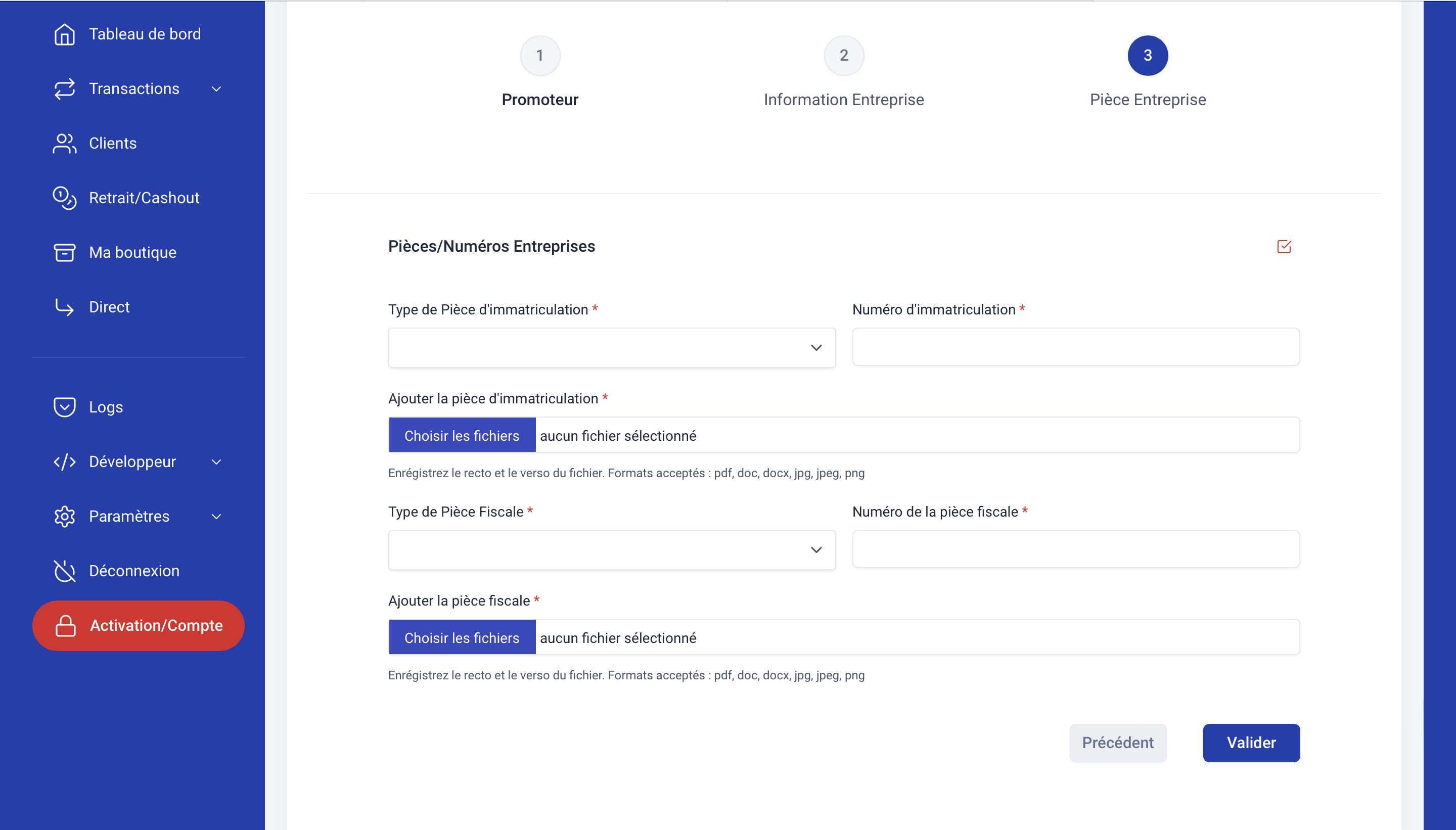Open the Type de Pièce Fiscale dropdown
Image resolution: width=1456 pixels, height=830 pixels.
point(612,549)
